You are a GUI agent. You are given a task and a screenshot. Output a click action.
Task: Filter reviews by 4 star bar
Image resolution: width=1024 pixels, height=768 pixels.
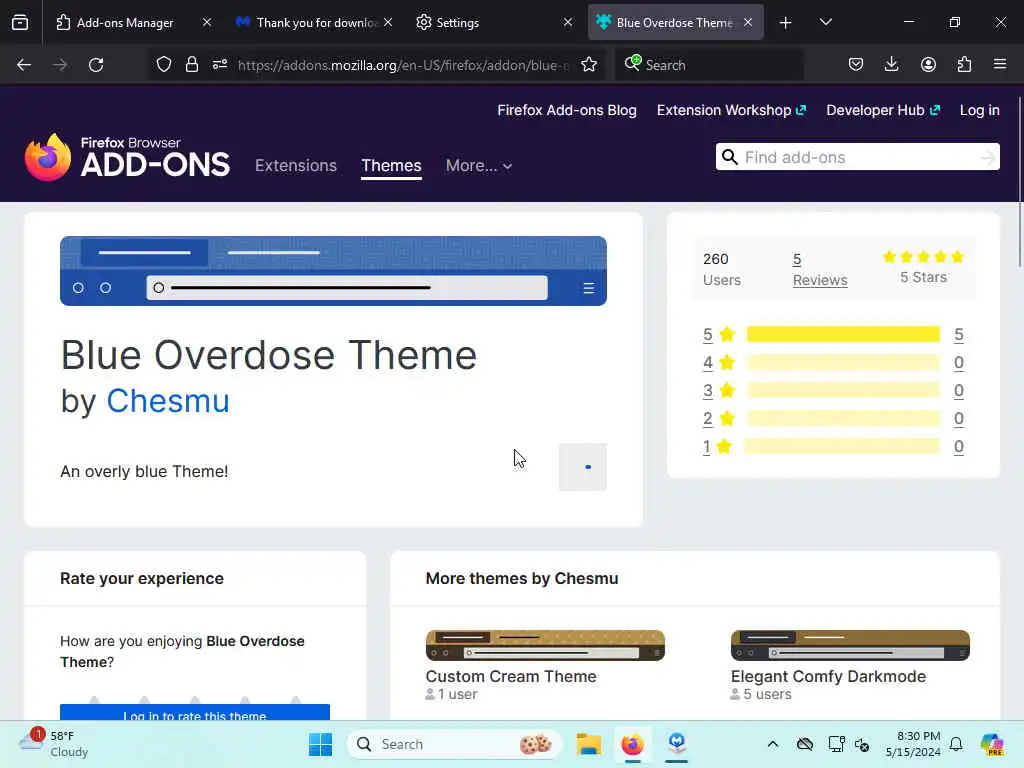[x=843, y=362]
